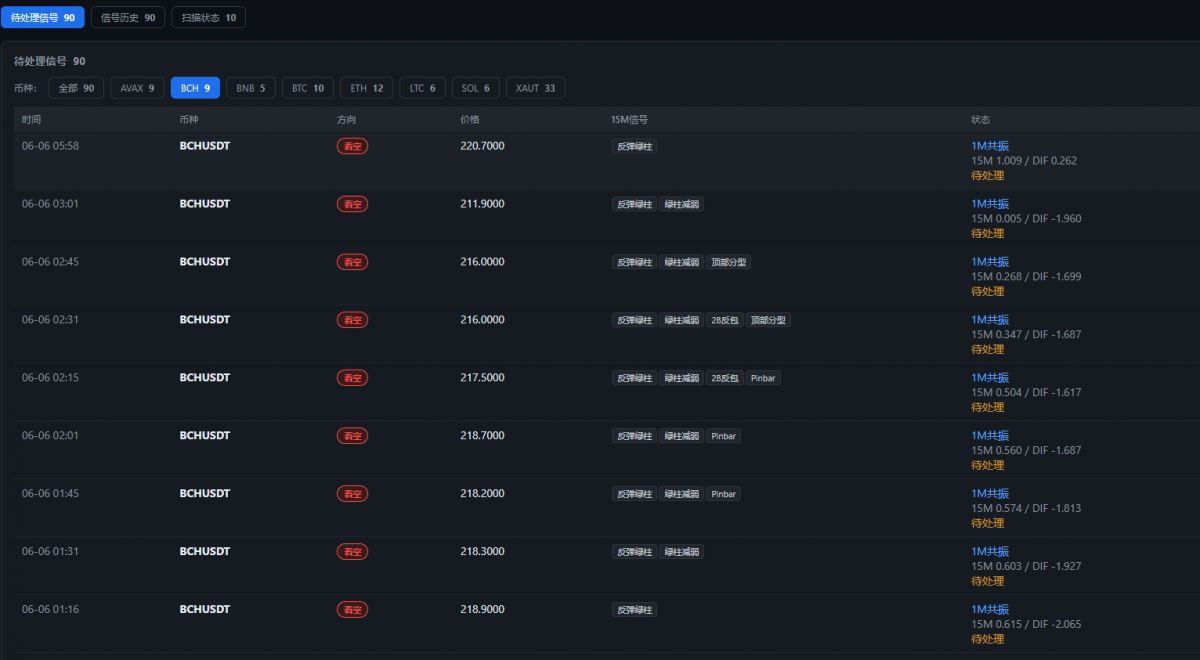Open the 扫描状态 10 tab

[208, 17]
